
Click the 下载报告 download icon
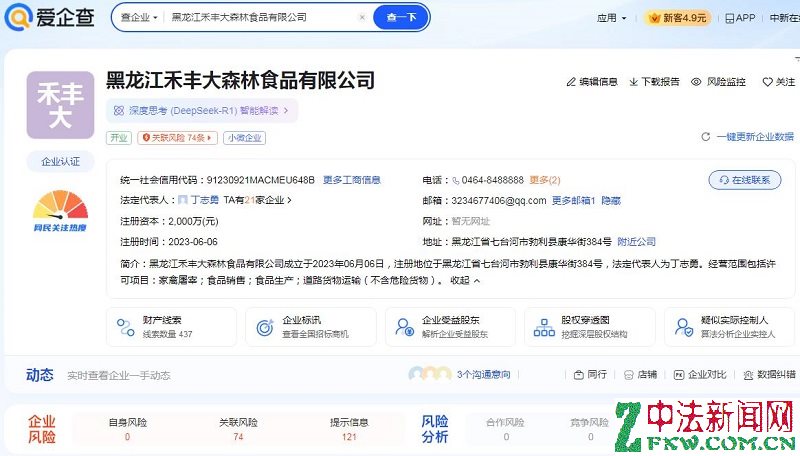[x=633, y=82]
